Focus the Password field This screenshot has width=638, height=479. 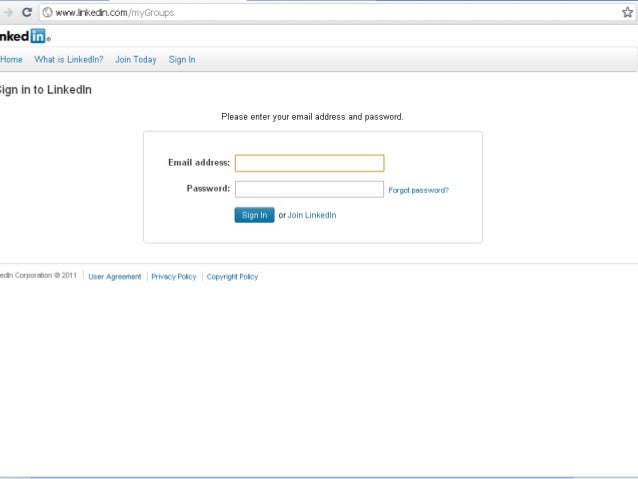(310, 189)
